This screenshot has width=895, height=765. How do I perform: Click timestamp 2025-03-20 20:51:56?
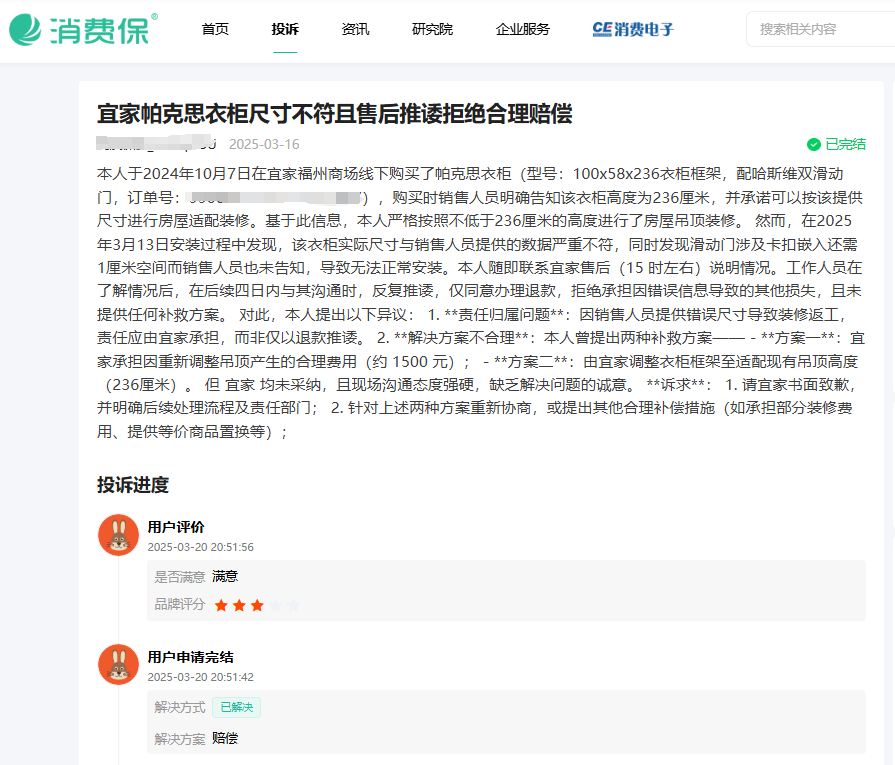pyautogui.click(x=200, y=547)
